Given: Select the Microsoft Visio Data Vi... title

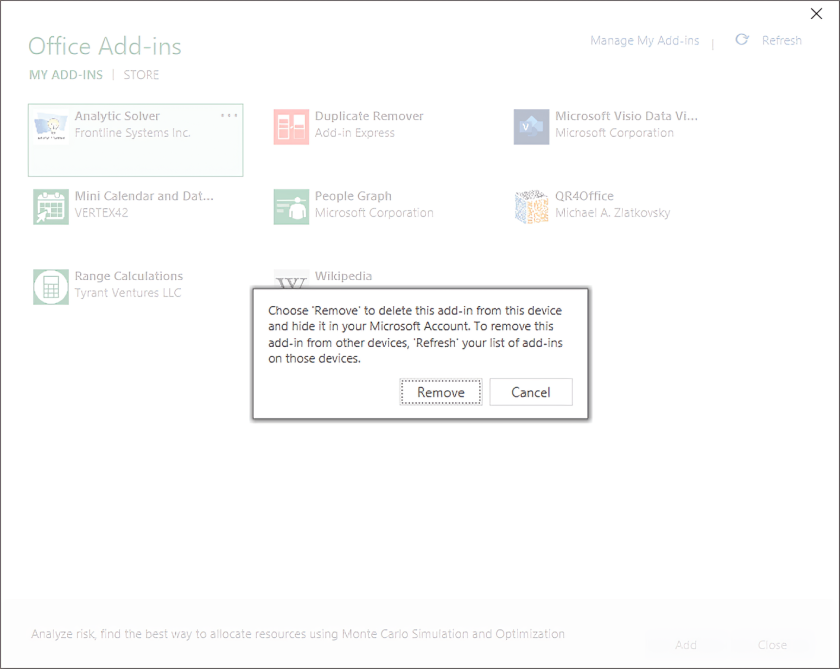Looking at the screenshot, I should pyautogui.click(x=626, y=116).
